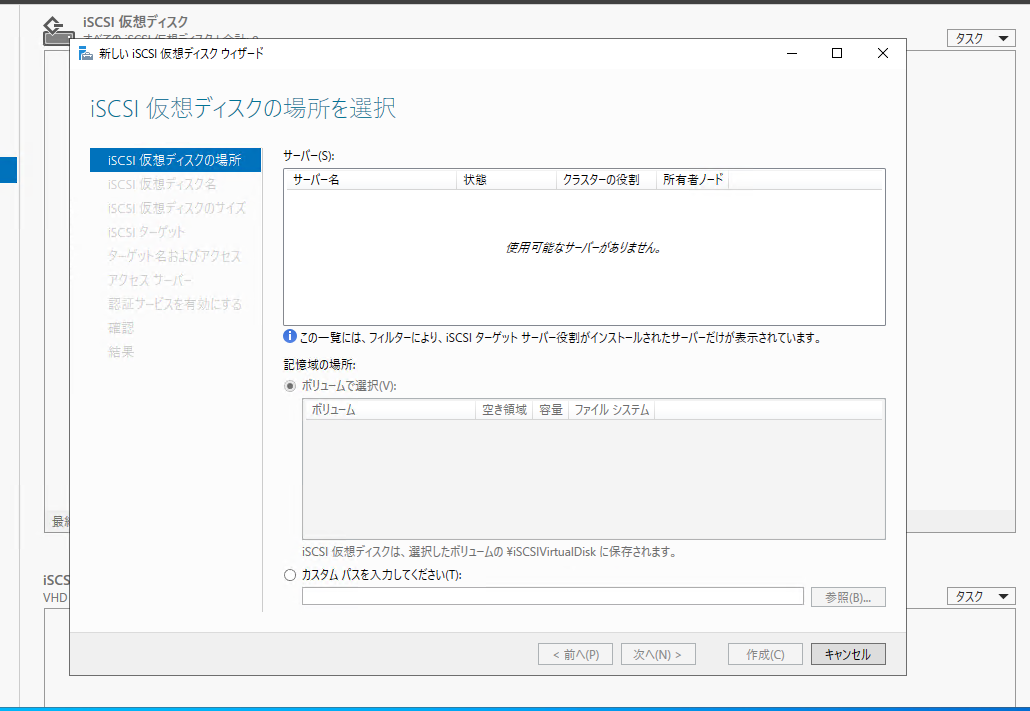The width and height of the screenshot is (1030, 711).
Task: Sort by 空き領域 column header
Action: pyautogui.click(x=504, y=409)
